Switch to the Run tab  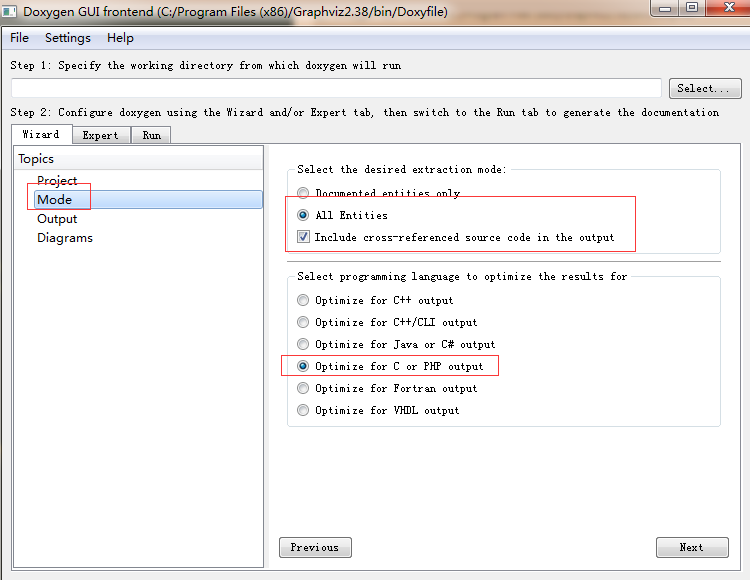coord(151,135)
